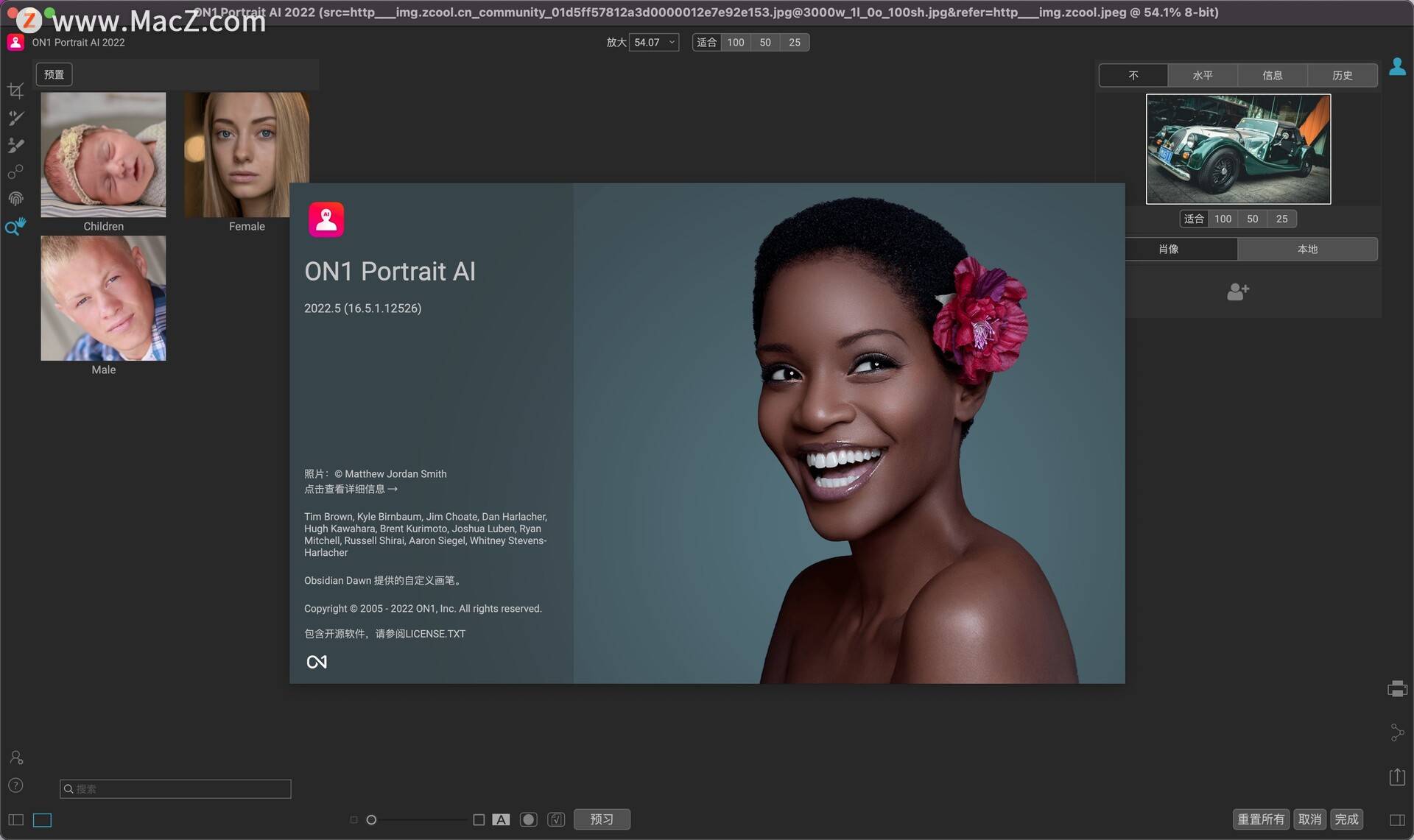Viewport: 1414px width, 840px height.
Task: Open the Female preset category thumbnail
Action: point(247,155)
